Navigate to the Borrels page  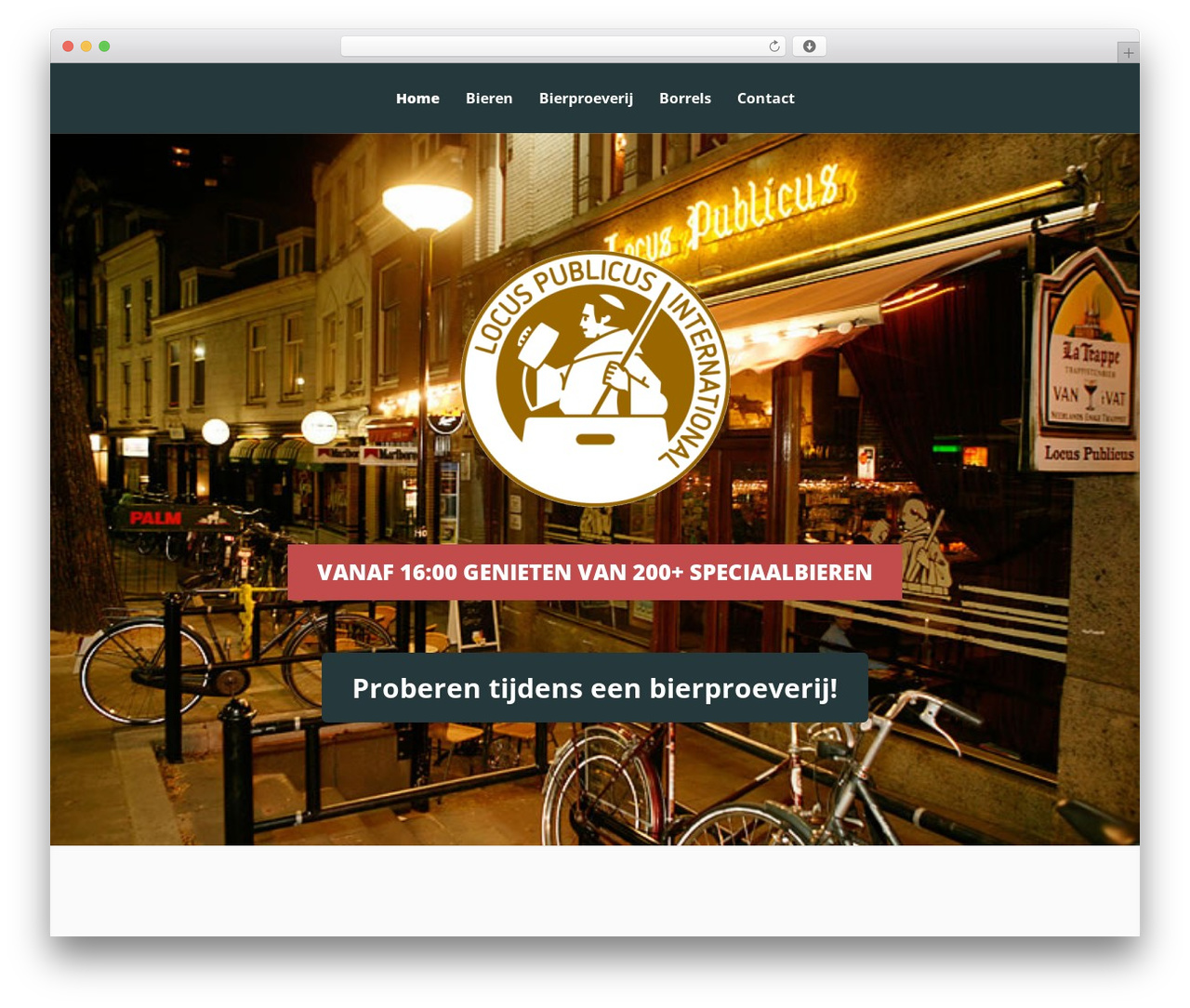click(x=685, y=99)
